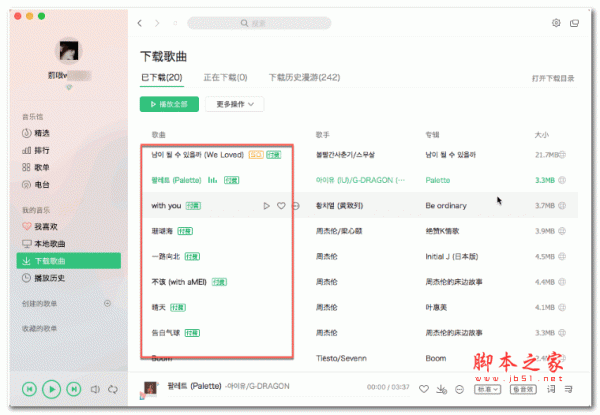The image size is (600, 415).
Task: Toggle the loop playback mode
Action: click(x=112, y=389)
